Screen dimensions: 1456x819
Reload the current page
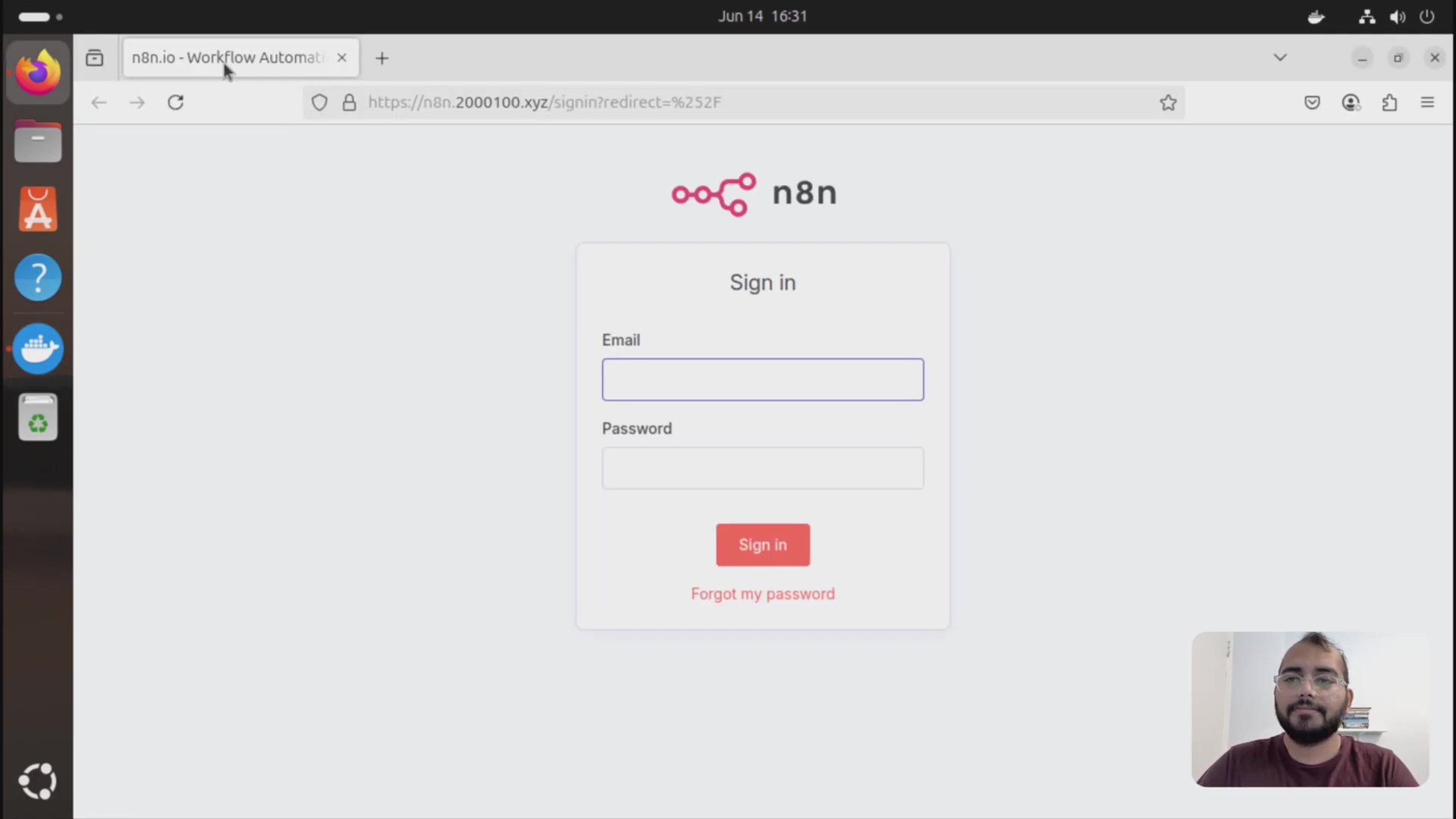(x=175, y=102)
